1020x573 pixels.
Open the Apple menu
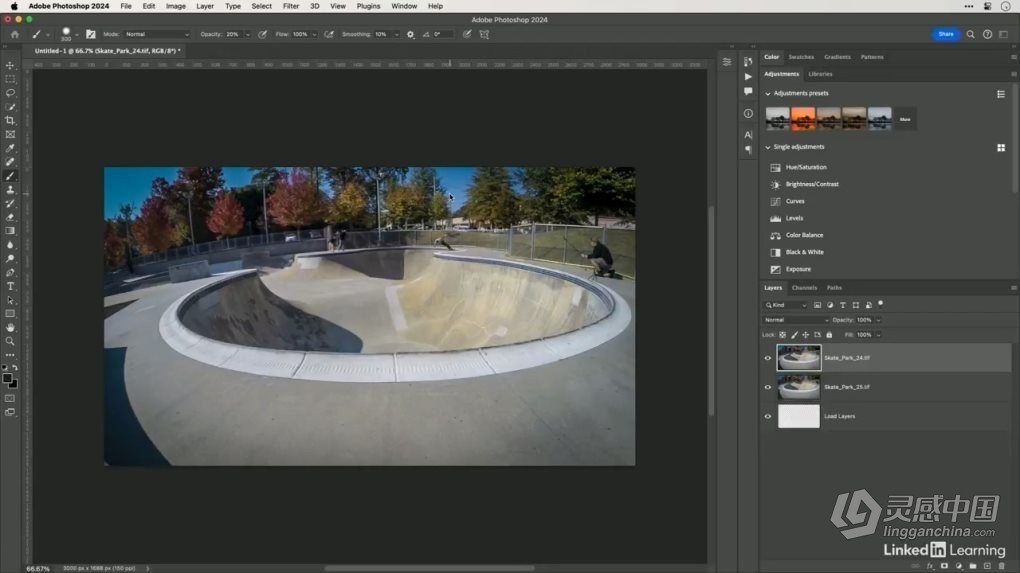tap(14, 6)
